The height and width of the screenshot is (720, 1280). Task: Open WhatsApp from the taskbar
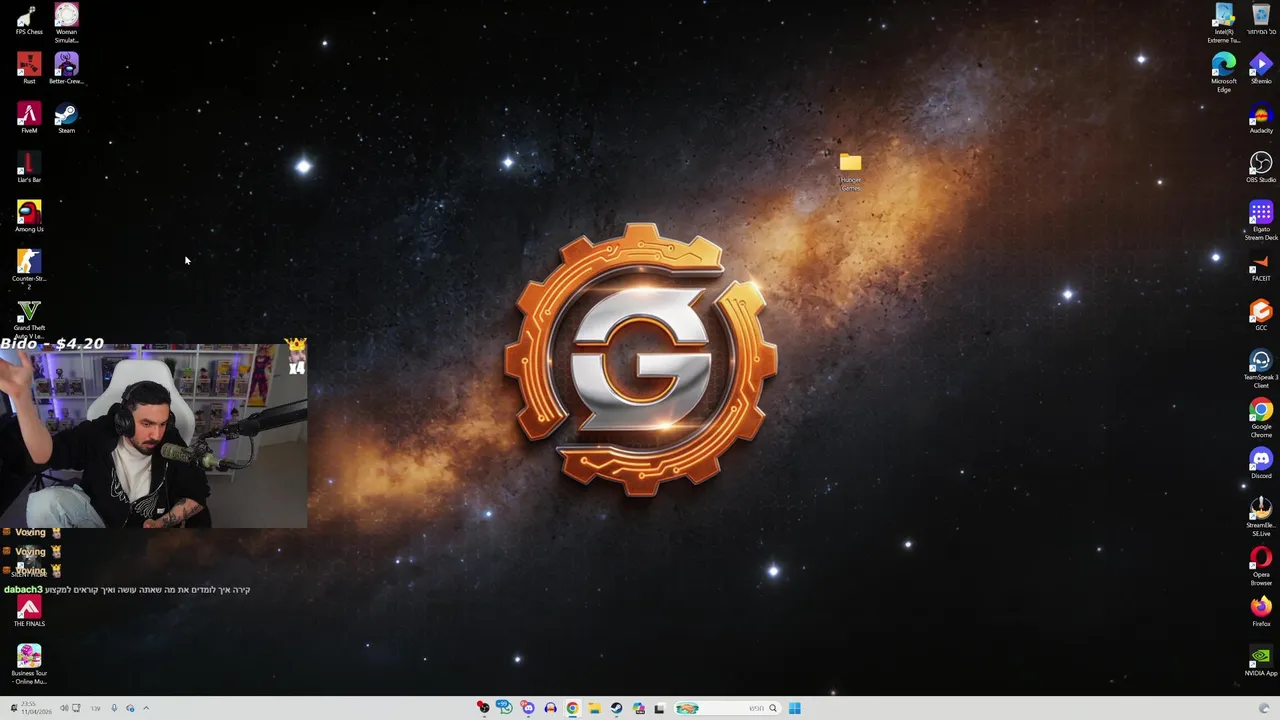tap(505, 708)
